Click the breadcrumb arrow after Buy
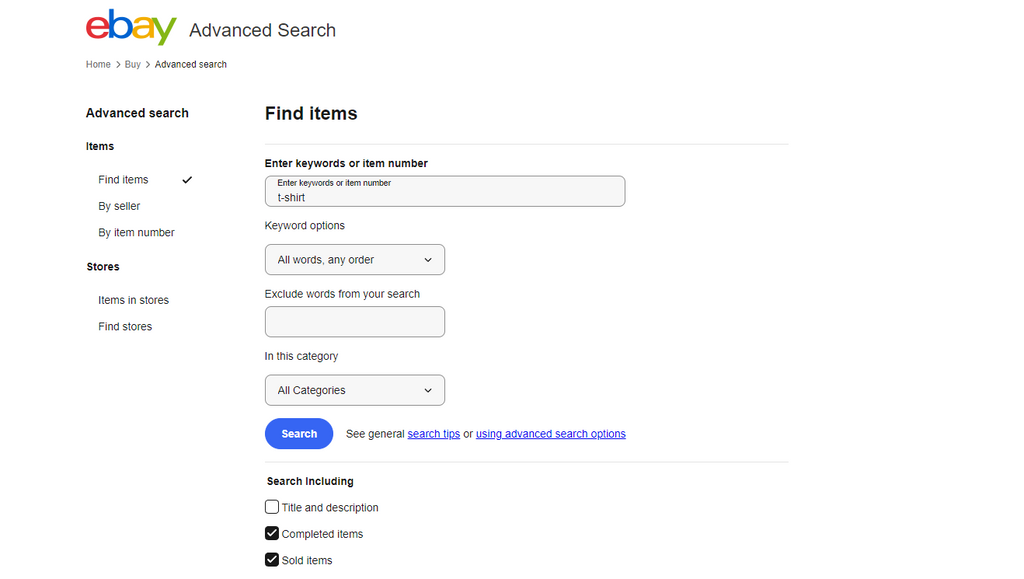The height and width of the screenshot is (579, 1024). [x=148, y=65]
